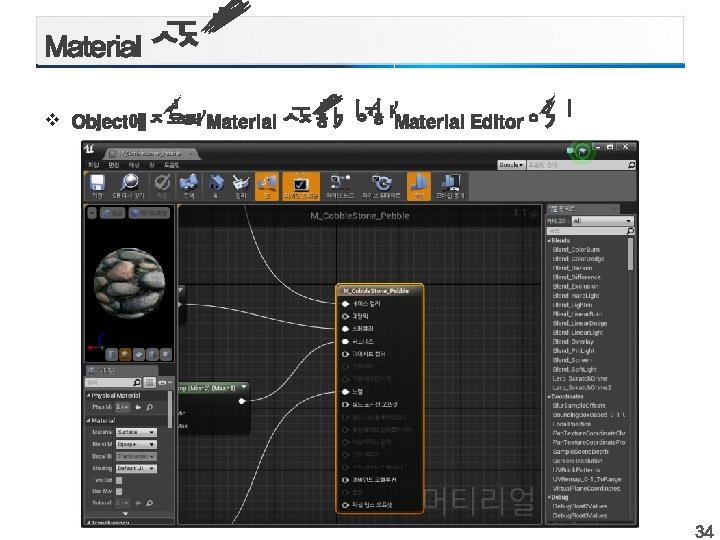Select the plane preview shape icon
720x540 pixels.
[139, 354]
